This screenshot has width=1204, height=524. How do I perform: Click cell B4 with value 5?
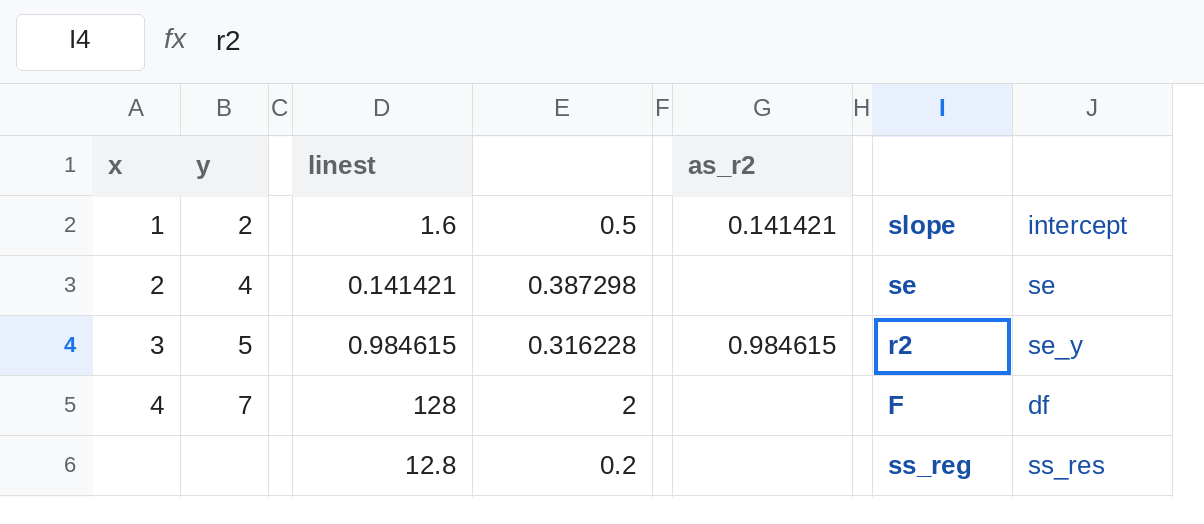click(x=224, y=345)
